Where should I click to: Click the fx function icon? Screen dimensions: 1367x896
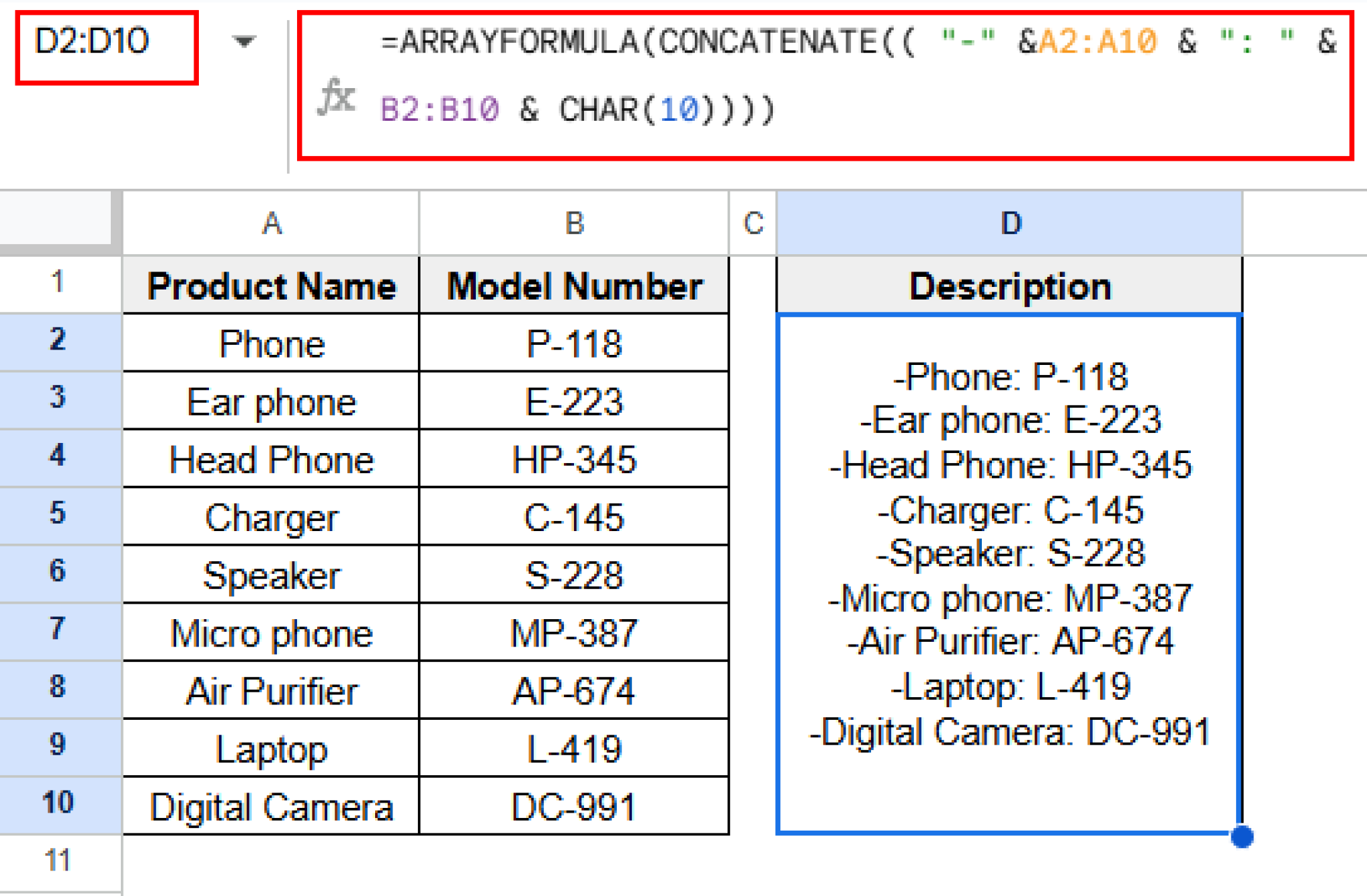tap(338, 100)
